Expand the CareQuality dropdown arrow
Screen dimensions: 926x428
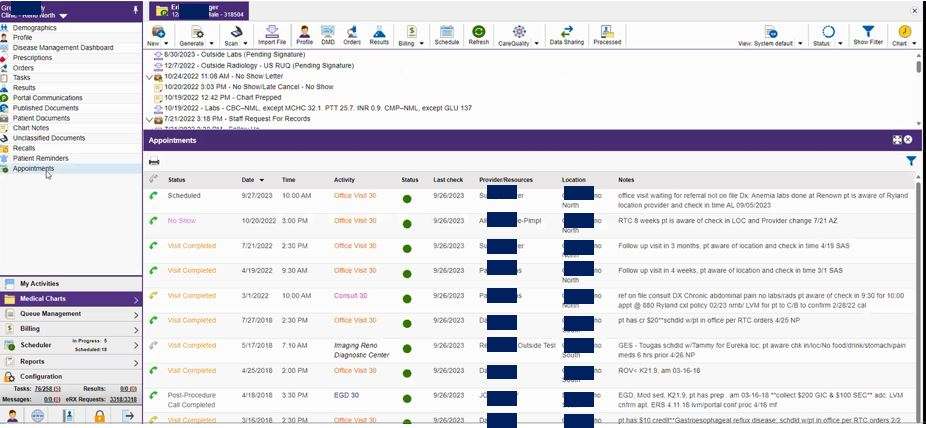(536, 44)
